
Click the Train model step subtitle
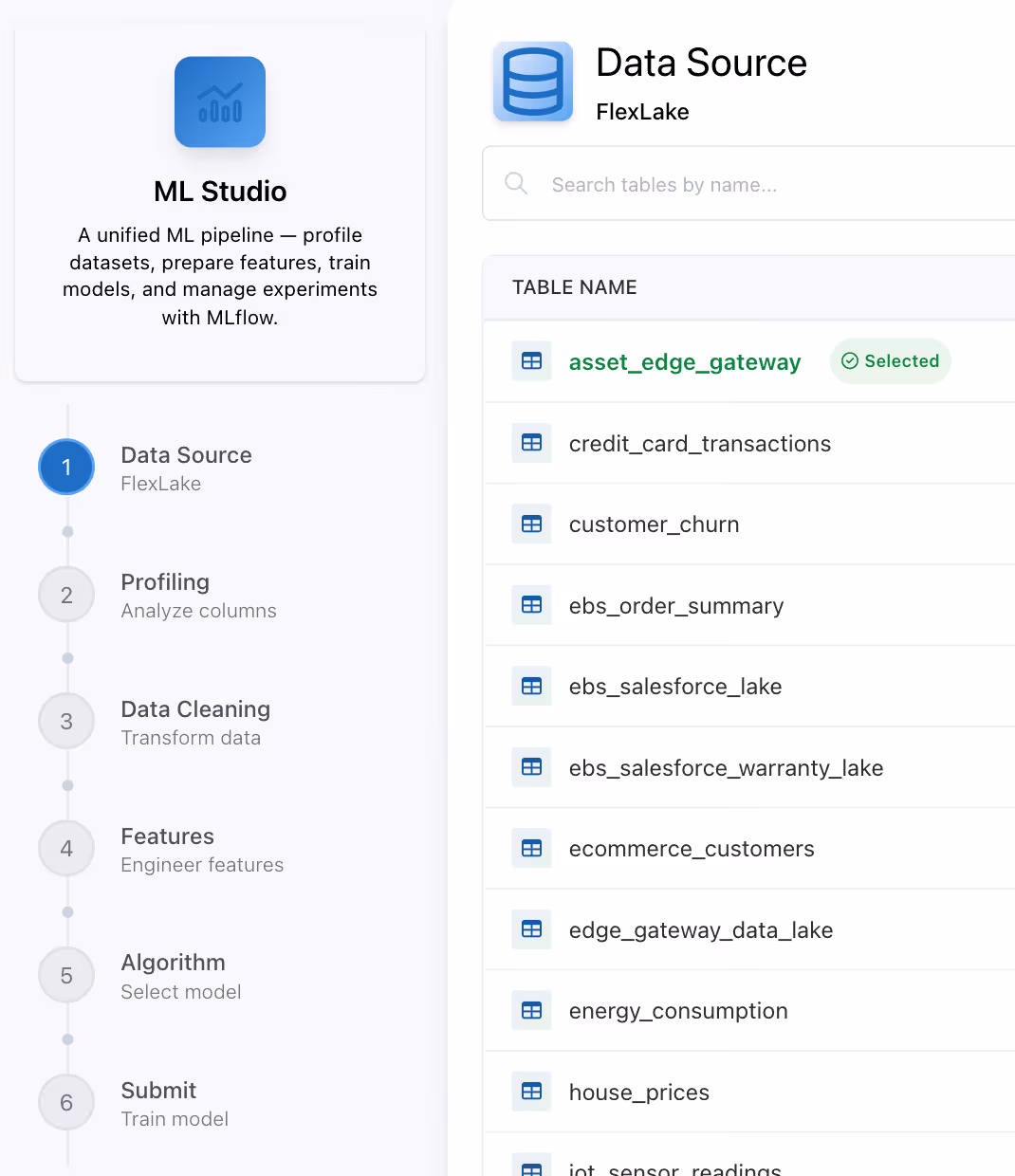[175, 1119]
